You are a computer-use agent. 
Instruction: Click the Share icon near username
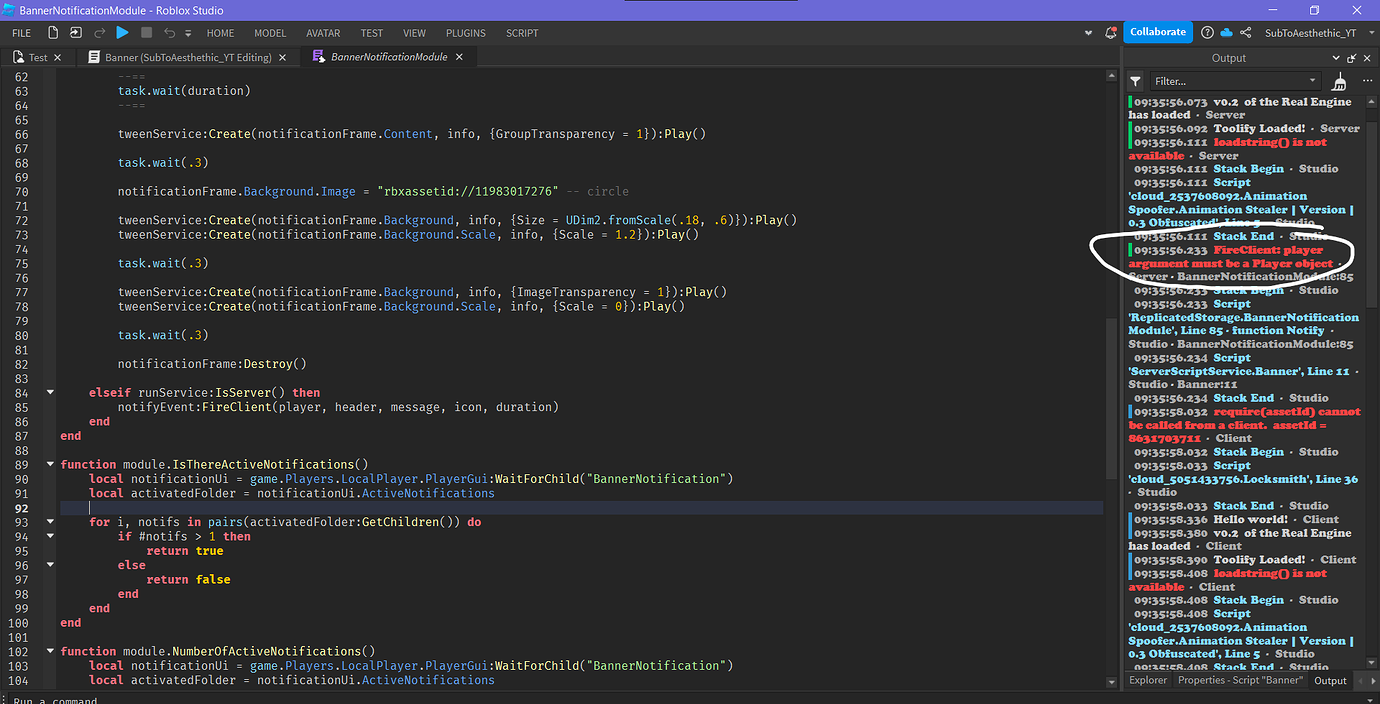pyautogui.click(x=1246, y=33)
